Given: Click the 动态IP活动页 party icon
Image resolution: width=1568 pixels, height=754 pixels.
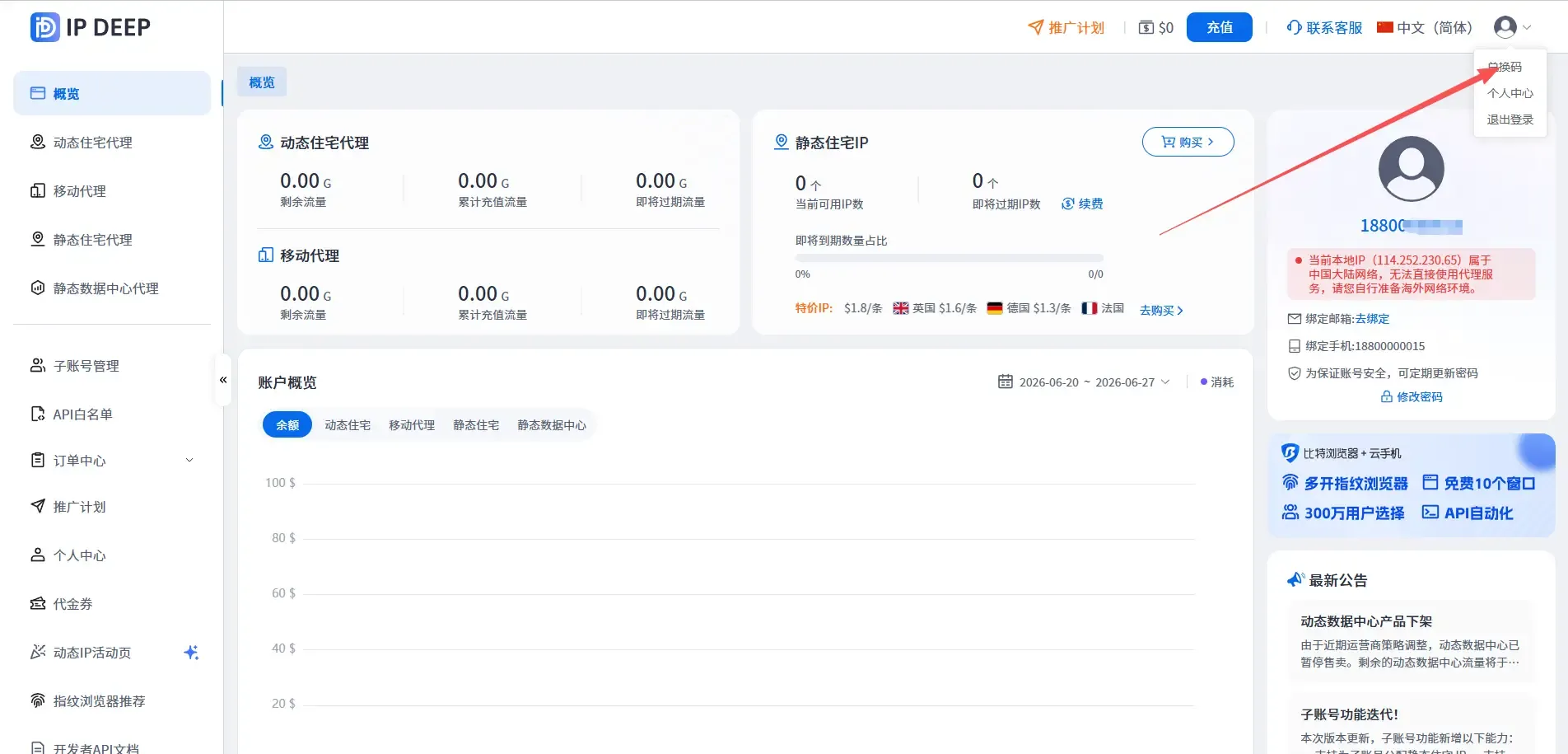Looking at the screenshot, I should (38, 652).
